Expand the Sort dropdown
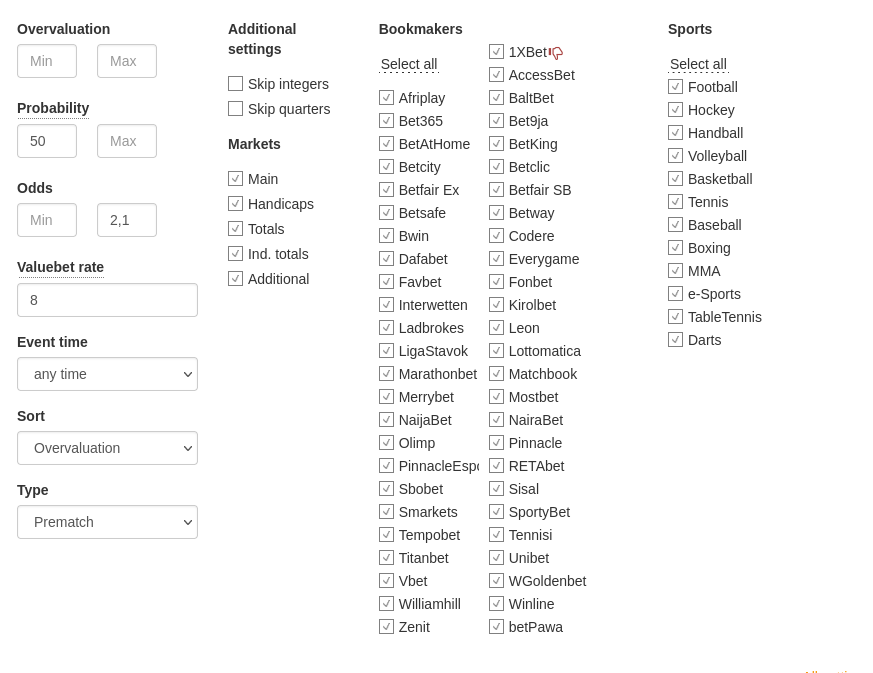 tap(107, 448)
